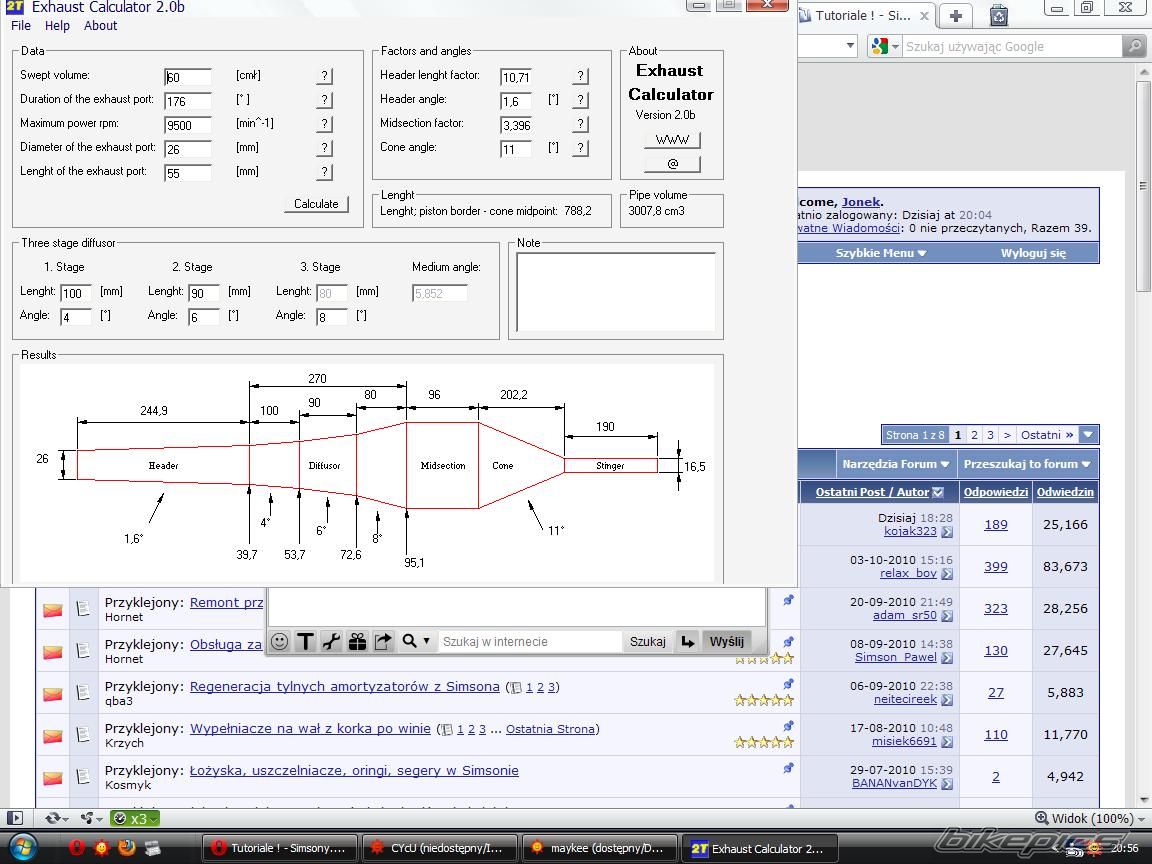Click the share arrow icon in chat toolbar

[383, 642]
